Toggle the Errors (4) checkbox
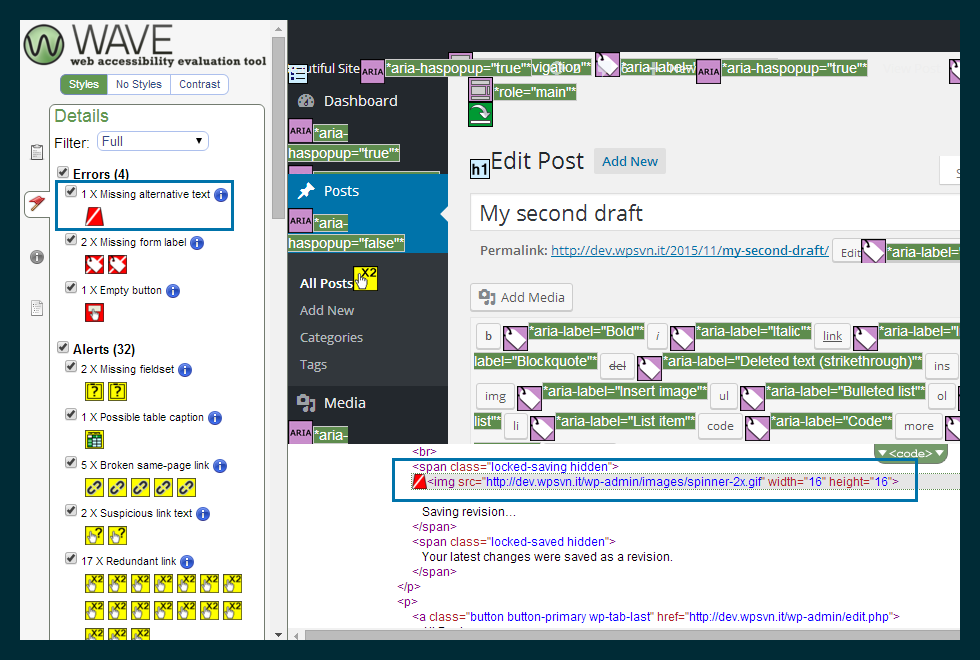Image resolution: width=980 pixels, height=660 pixels. tap(62, 172)
